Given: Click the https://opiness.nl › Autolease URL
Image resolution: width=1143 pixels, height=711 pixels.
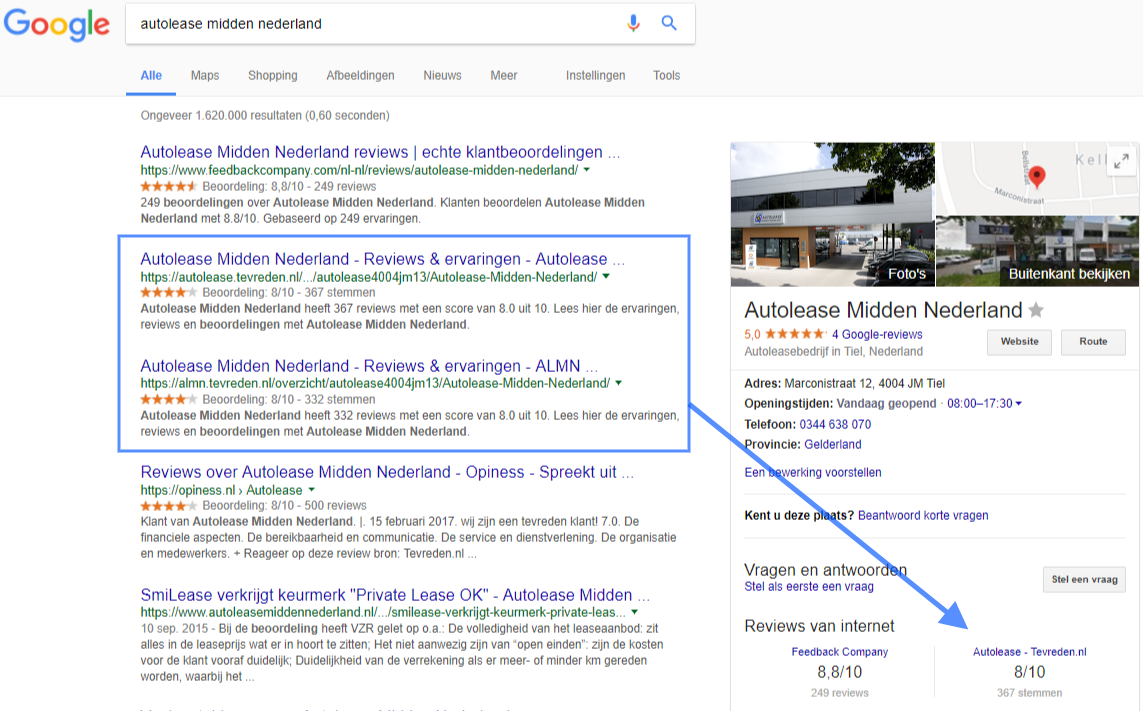Looking at the screenshot, I should (221, 490).
